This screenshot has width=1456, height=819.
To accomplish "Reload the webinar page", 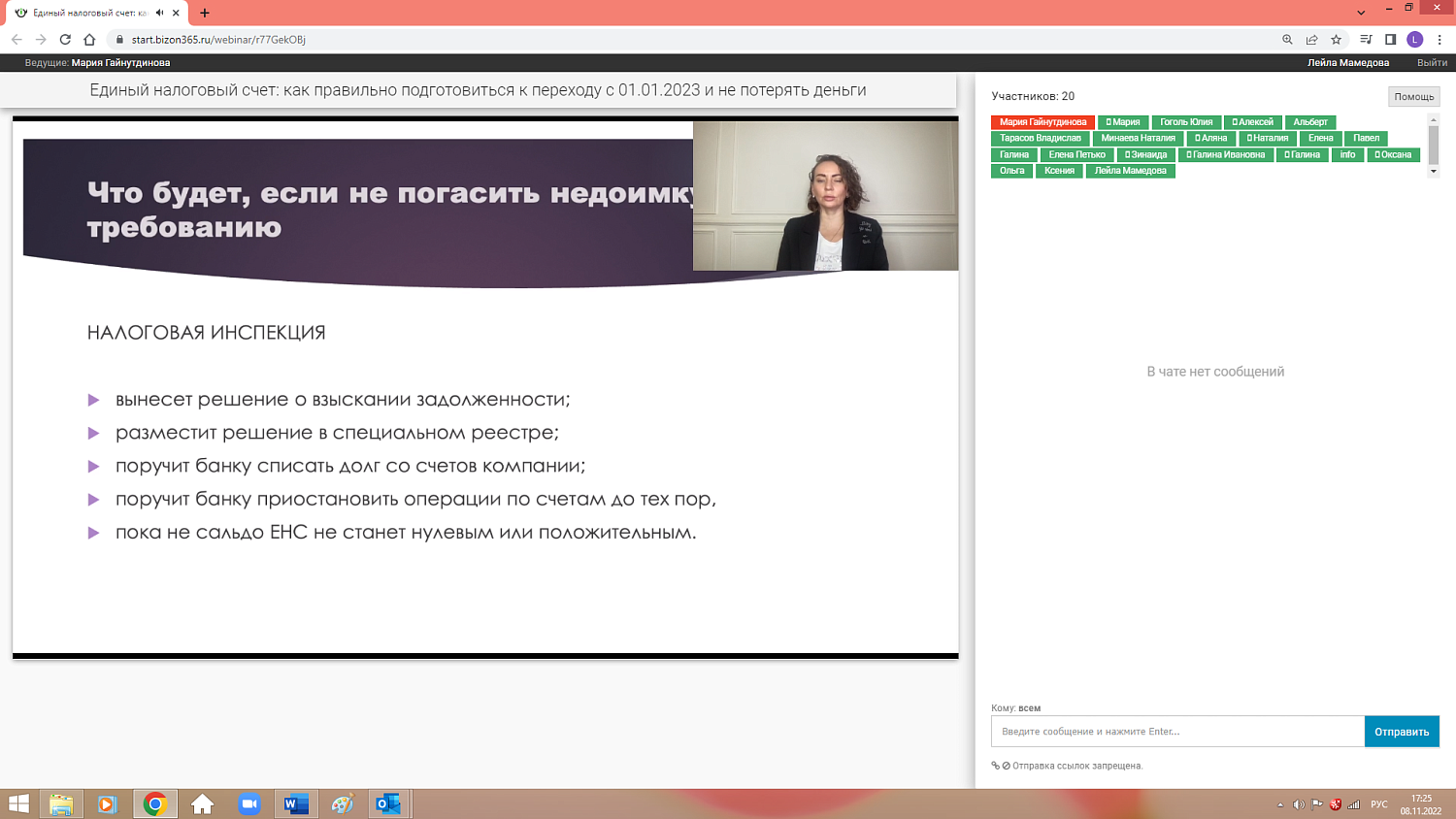I will pyautogui.click(x=62, y=41).
